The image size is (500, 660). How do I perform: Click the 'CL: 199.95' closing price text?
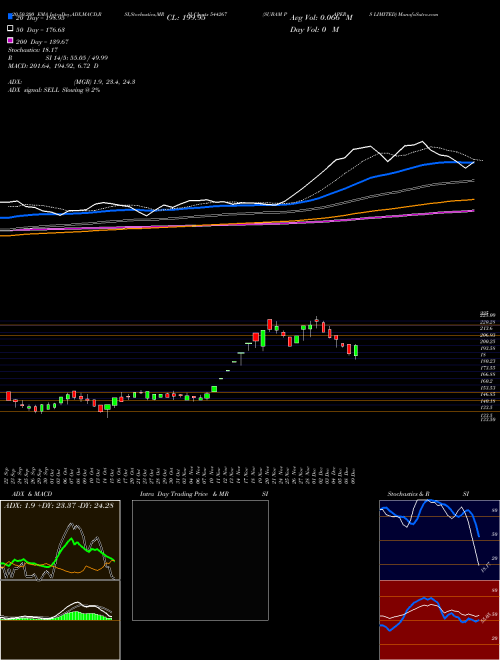coord(186,18)
